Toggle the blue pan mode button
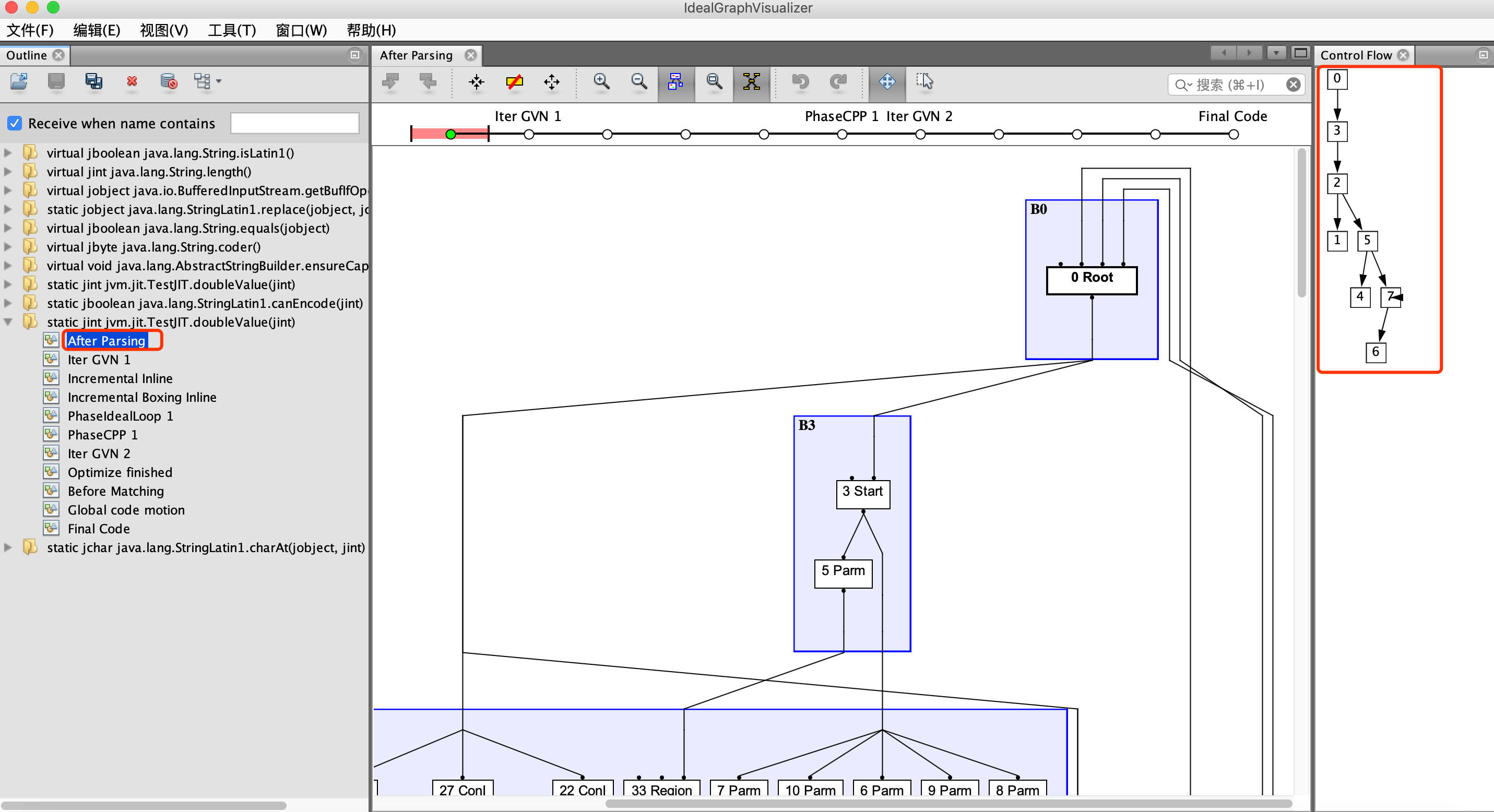Viewport: 1494px width, 812px height. 887,82
